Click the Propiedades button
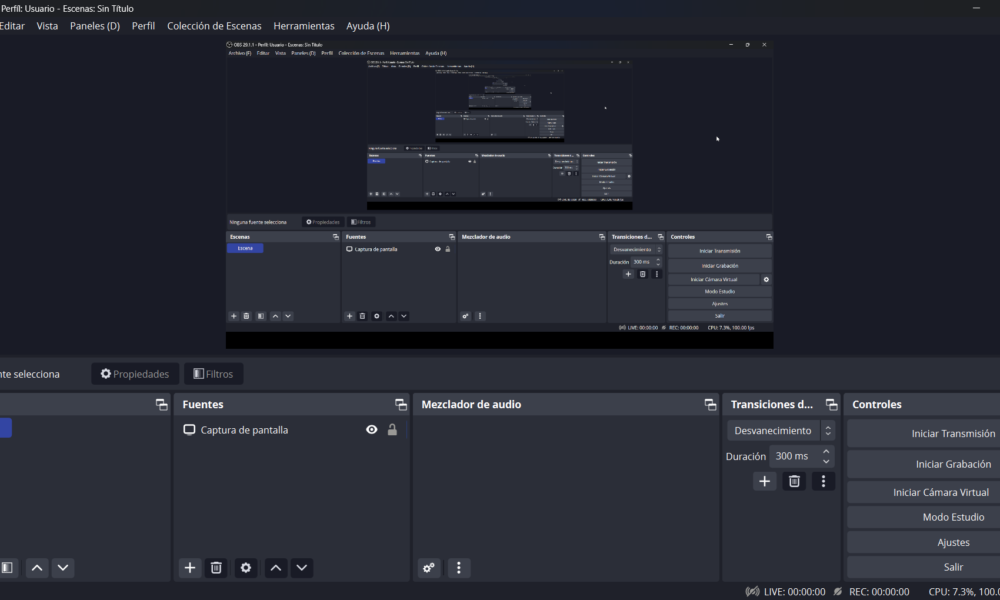 click(135, 374)
